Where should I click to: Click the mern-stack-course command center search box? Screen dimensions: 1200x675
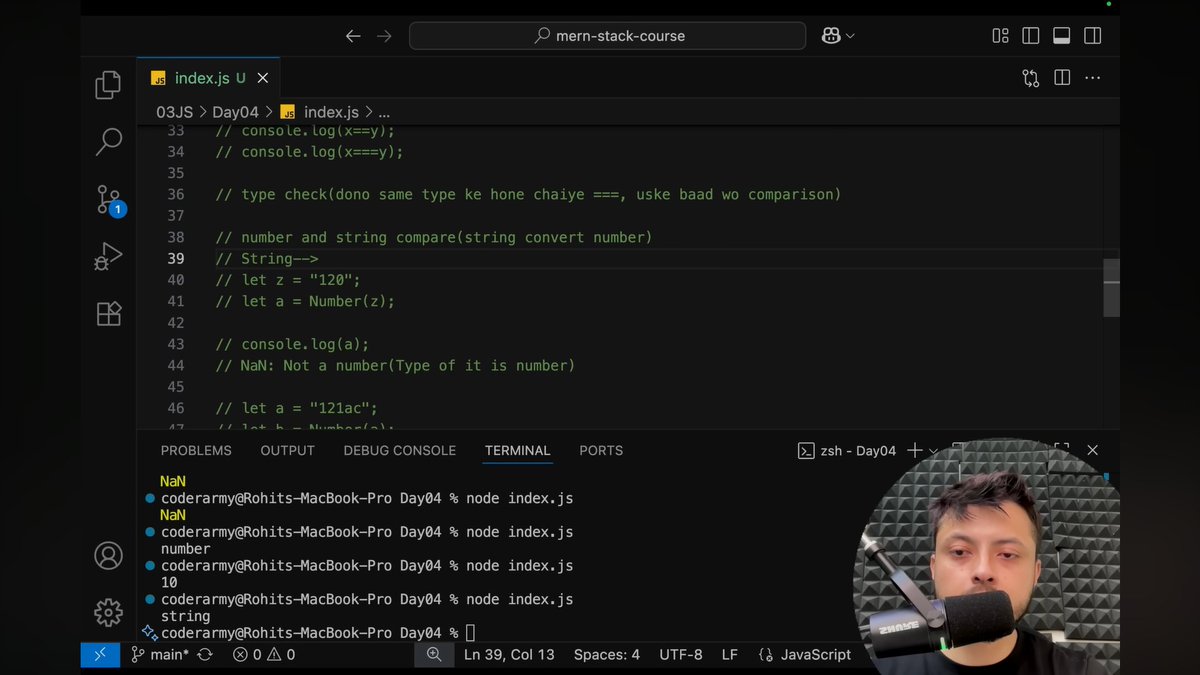coord(607,35)
